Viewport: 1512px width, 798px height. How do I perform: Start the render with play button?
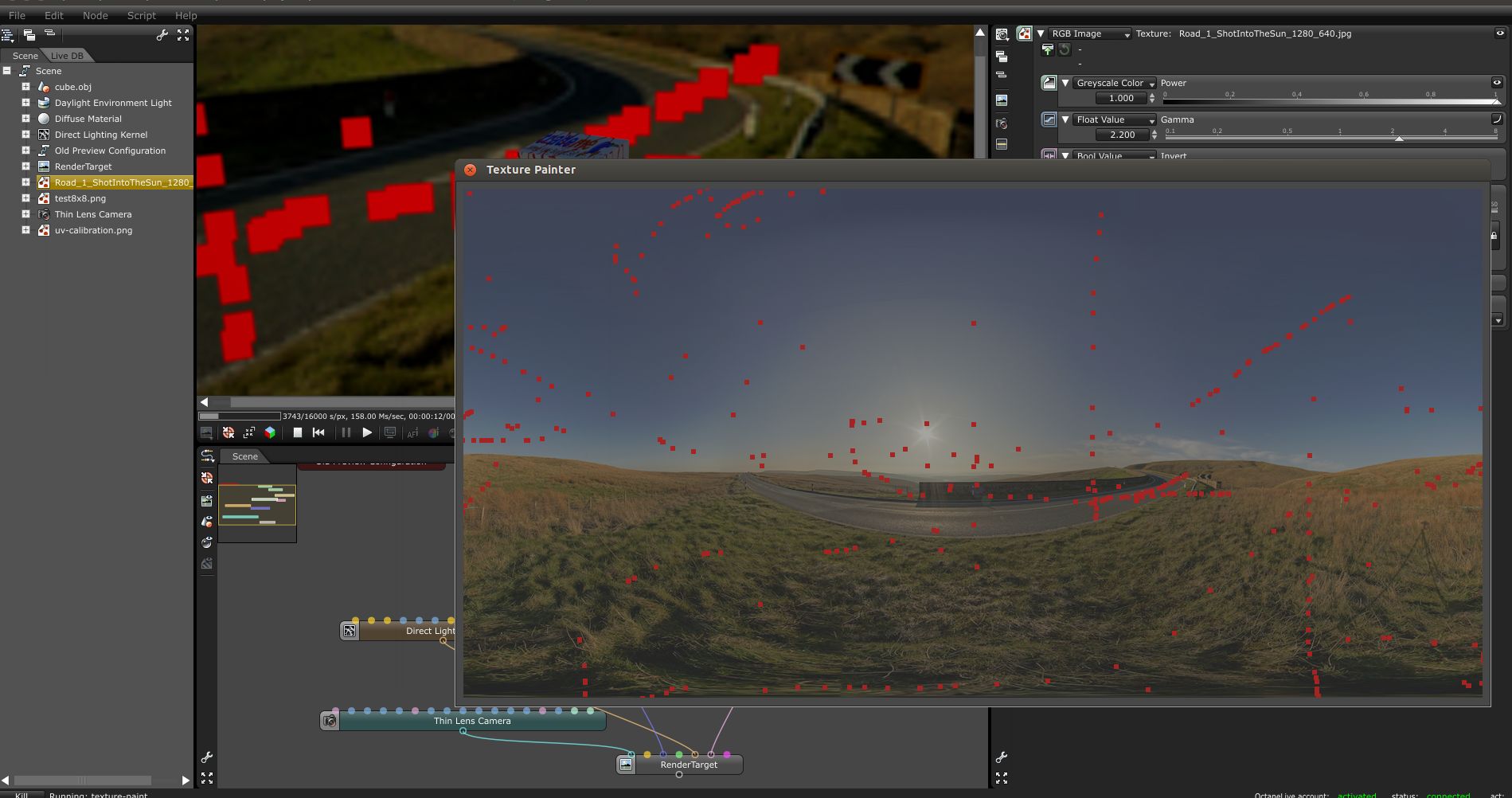coord(367,432)
